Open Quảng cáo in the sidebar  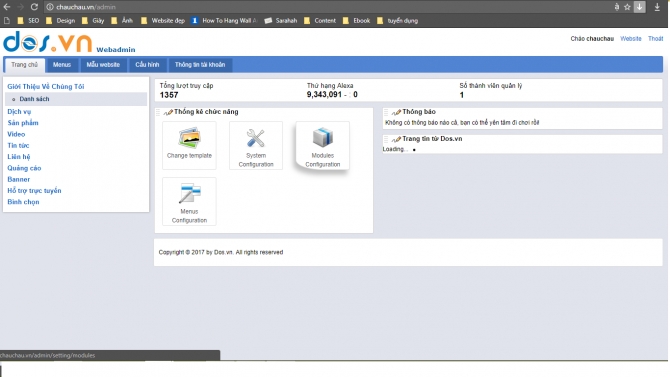[x=24, y=168]
